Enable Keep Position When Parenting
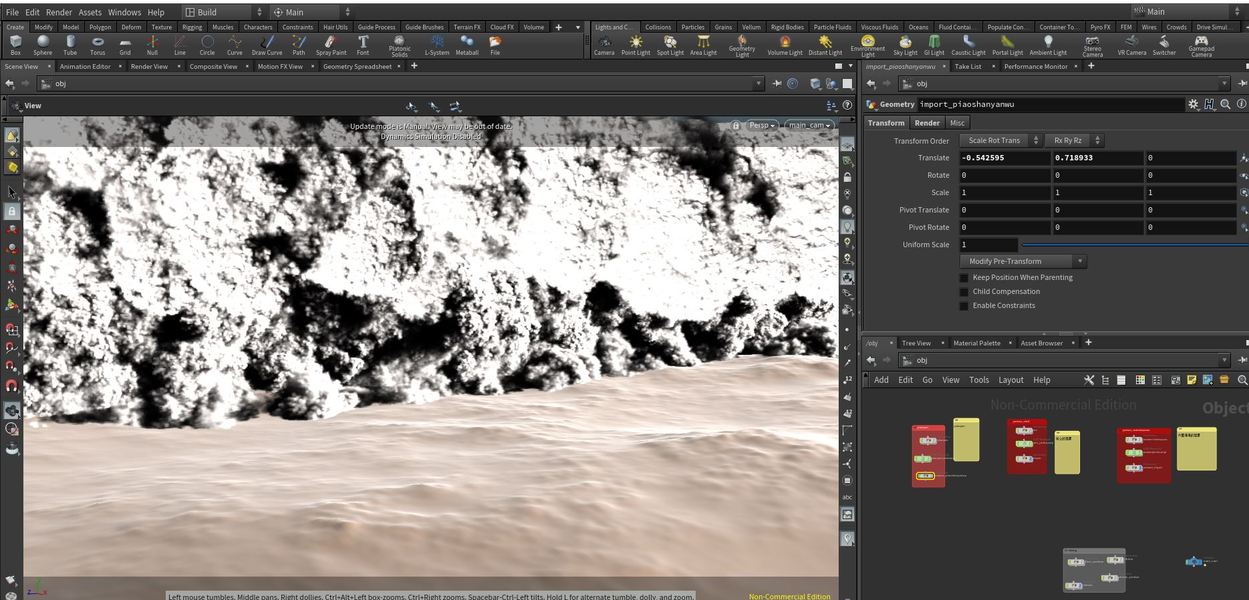Image resolution: width=1249 pixels, height=600 pixels. pos(964,278)
